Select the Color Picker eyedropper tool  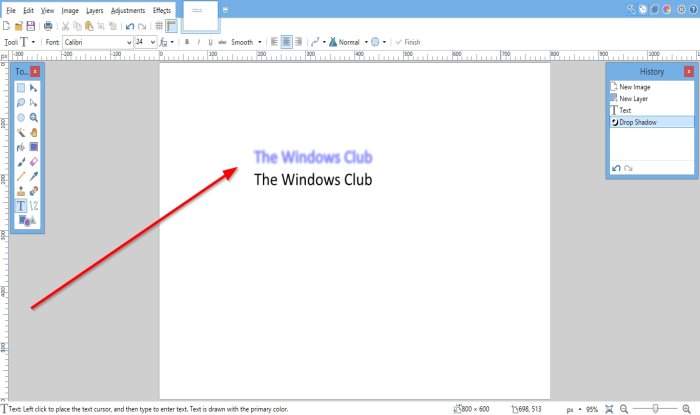33,176
